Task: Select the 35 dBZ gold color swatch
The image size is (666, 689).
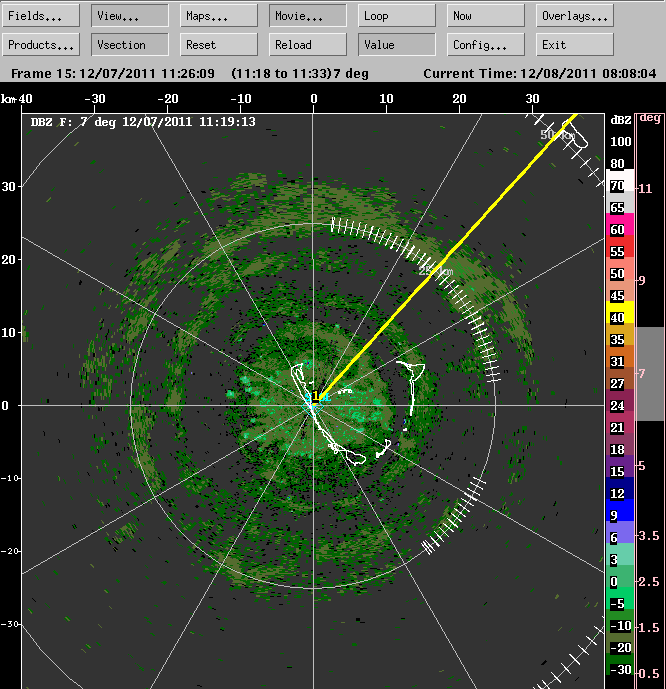Action: point(620,334)
